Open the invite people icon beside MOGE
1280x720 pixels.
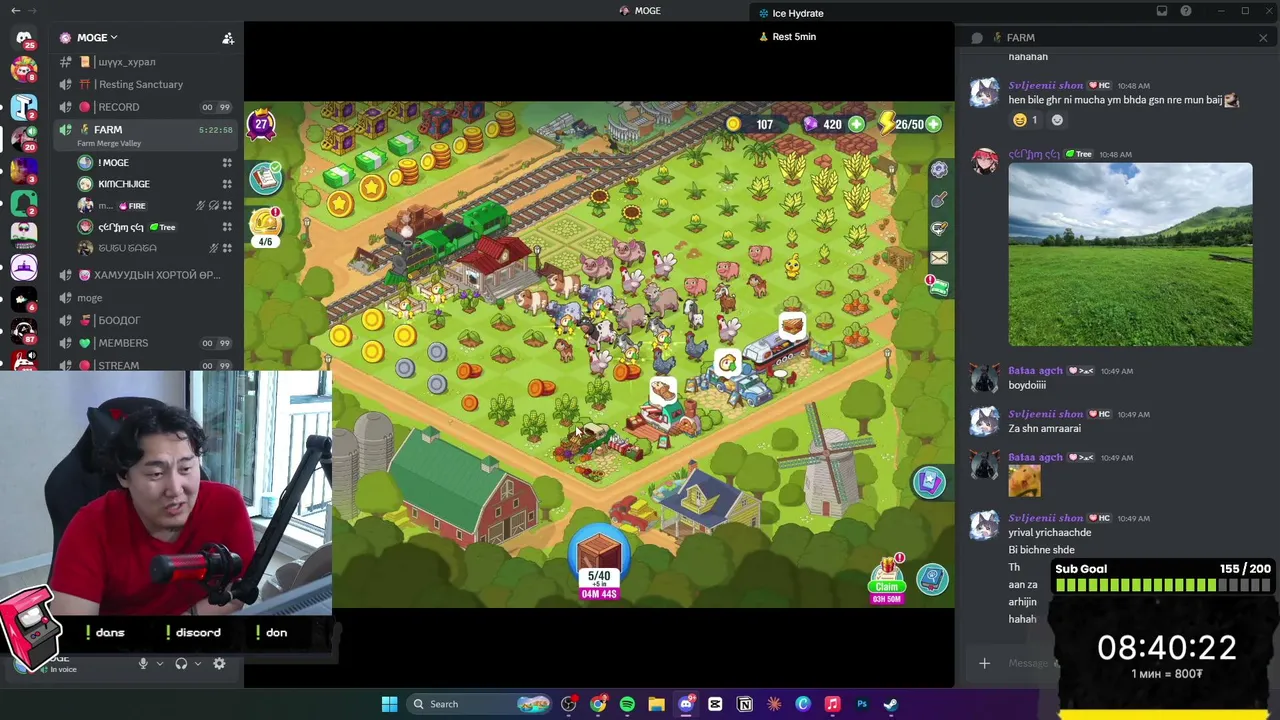coord(228,38)
